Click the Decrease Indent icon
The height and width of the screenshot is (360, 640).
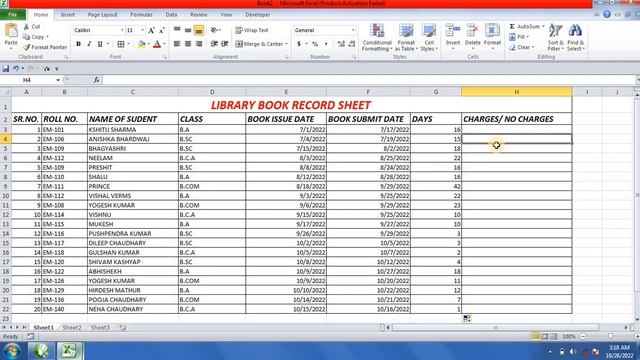click(x=214, y=44)
